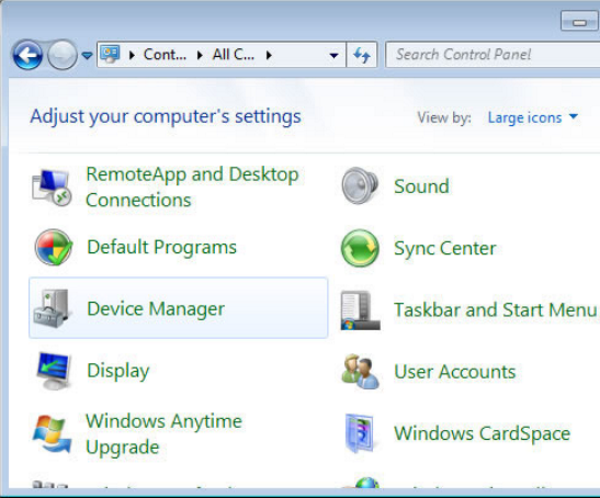600x498 pixels.
Task: Select the All C... breadcrumb segment
Action: tap(233, 54)
